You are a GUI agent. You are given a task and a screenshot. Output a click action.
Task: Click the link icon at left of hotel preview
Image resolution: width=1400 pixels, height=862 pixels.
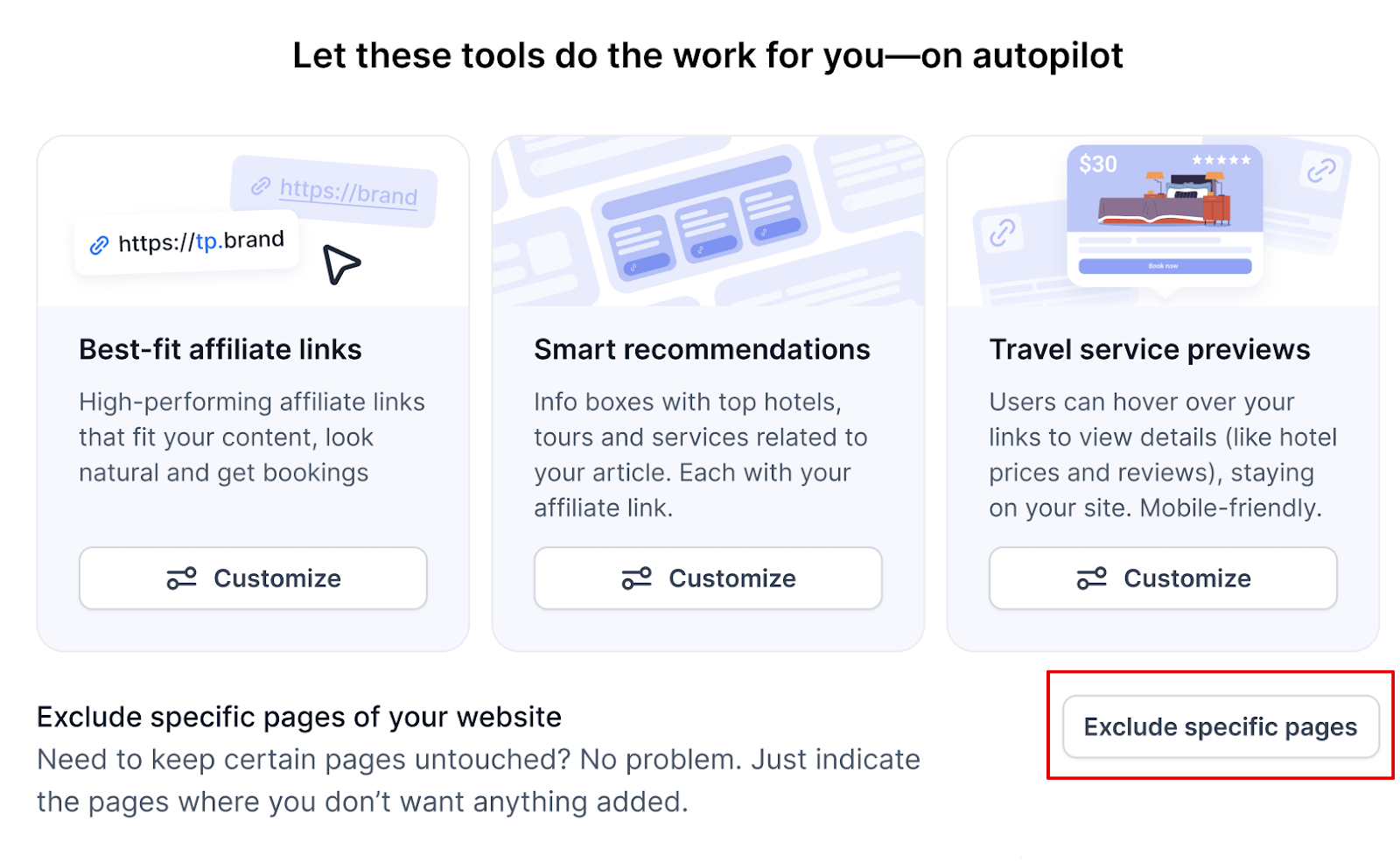click(x=1002, y=233)
